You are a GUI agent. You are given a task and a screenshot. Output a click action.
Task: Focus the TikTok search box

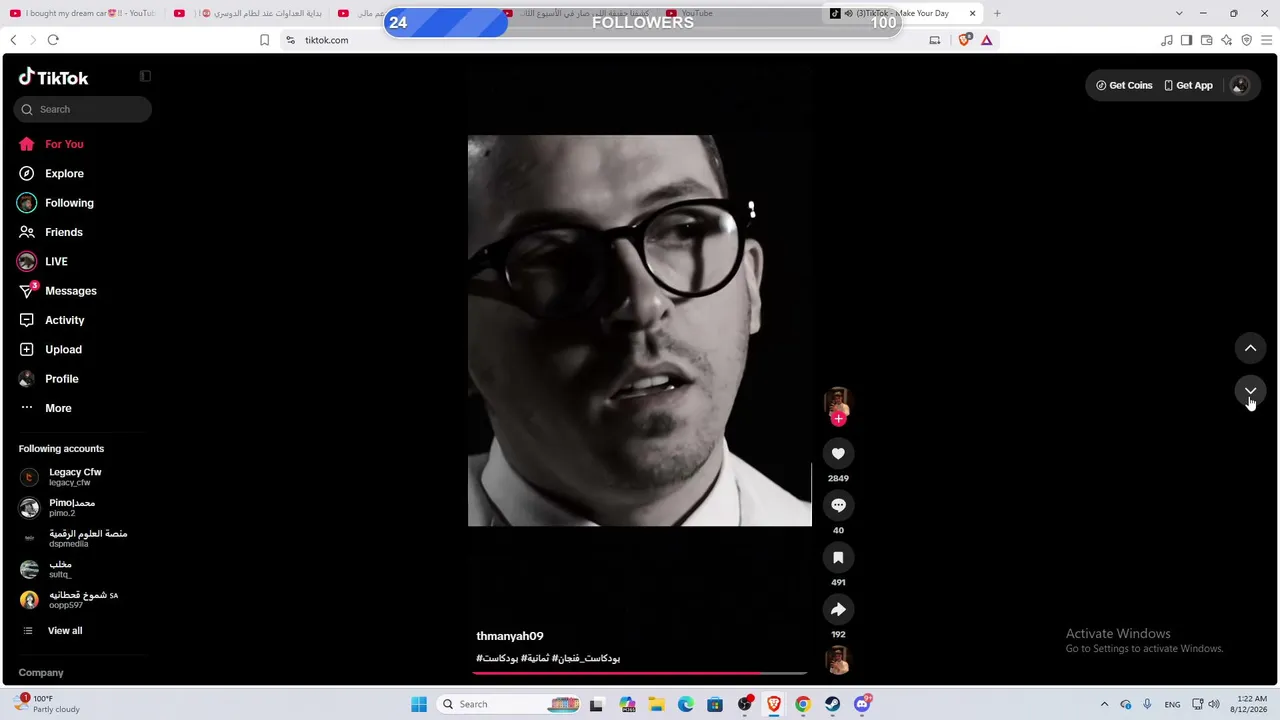[x=83, y=109]
